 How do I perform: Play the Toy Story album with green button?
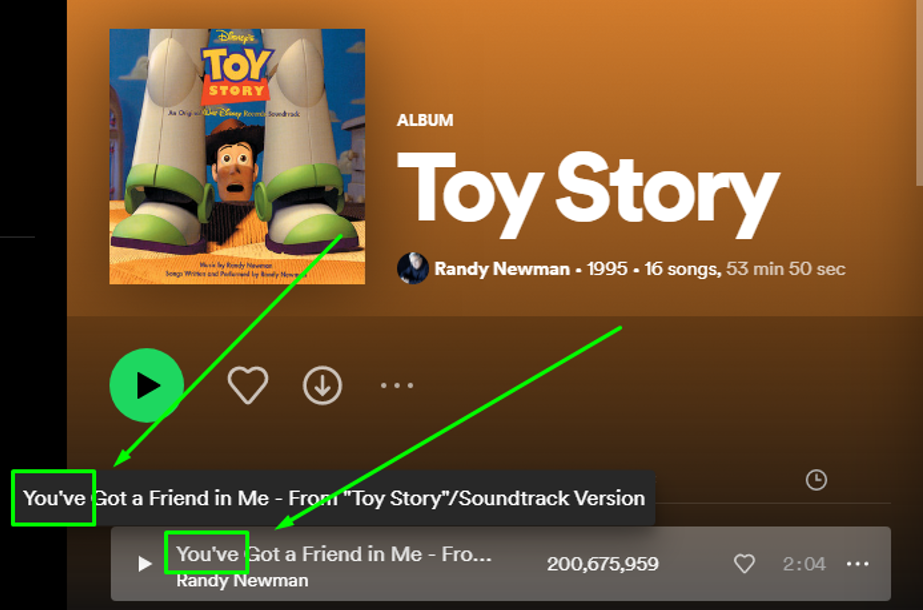click(147, 385)
